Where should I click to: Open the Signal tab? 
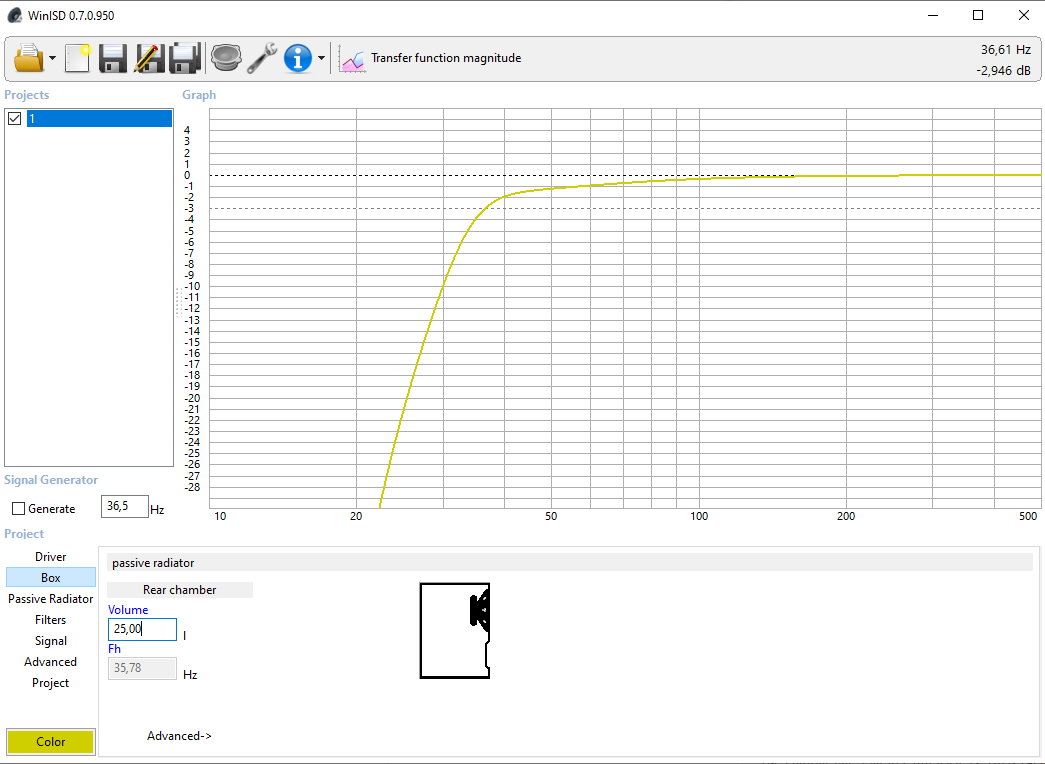coord(51,641)
